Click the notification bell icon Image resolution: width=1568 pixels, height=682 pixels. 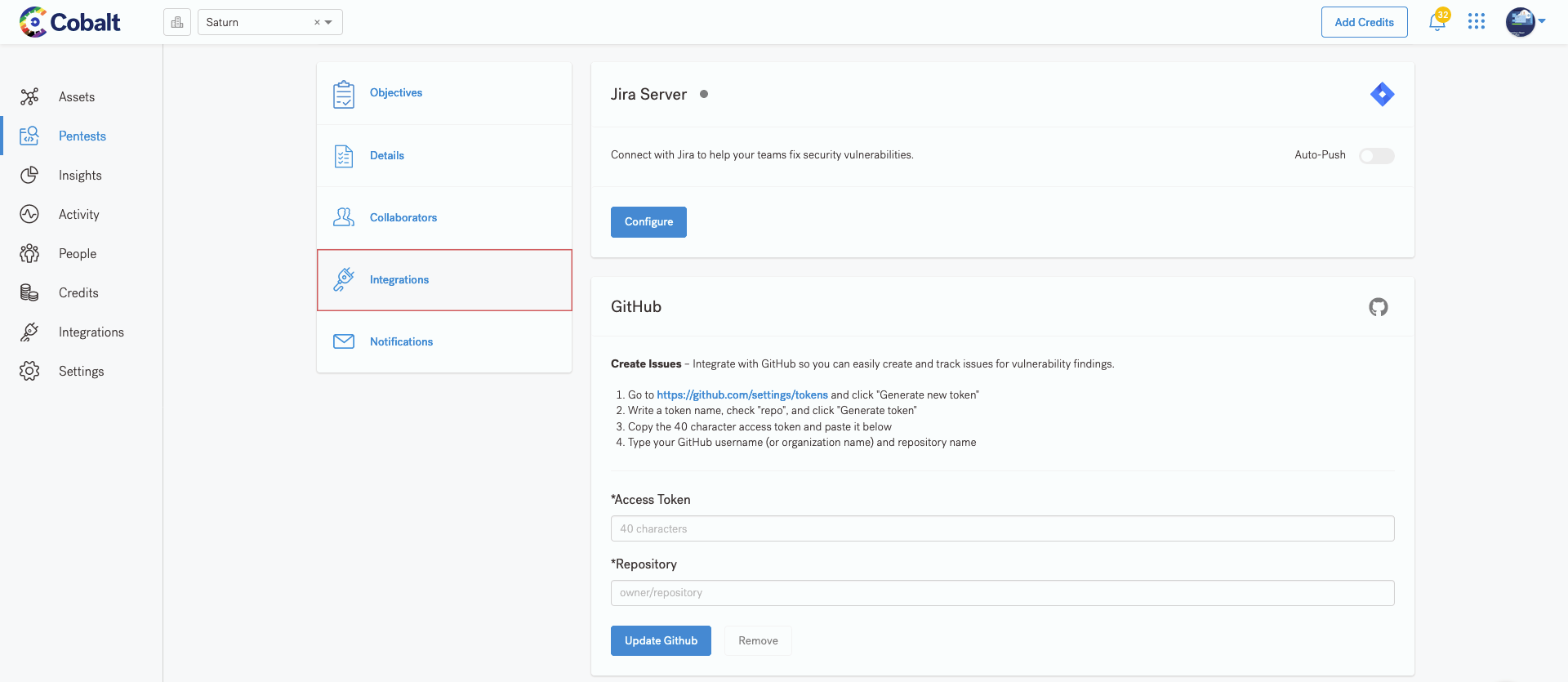(x=1437, y=23)
